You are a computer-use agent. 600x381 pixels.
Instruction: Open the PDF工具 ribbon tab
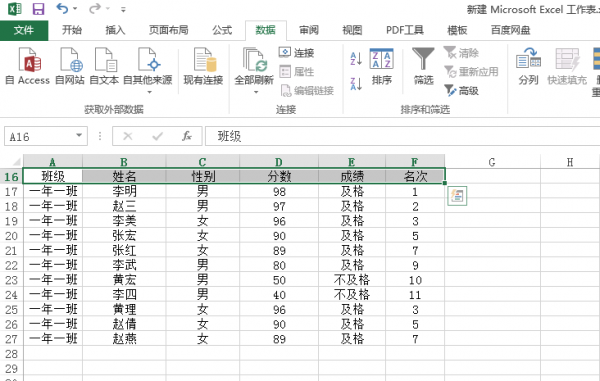coord(405,30)
